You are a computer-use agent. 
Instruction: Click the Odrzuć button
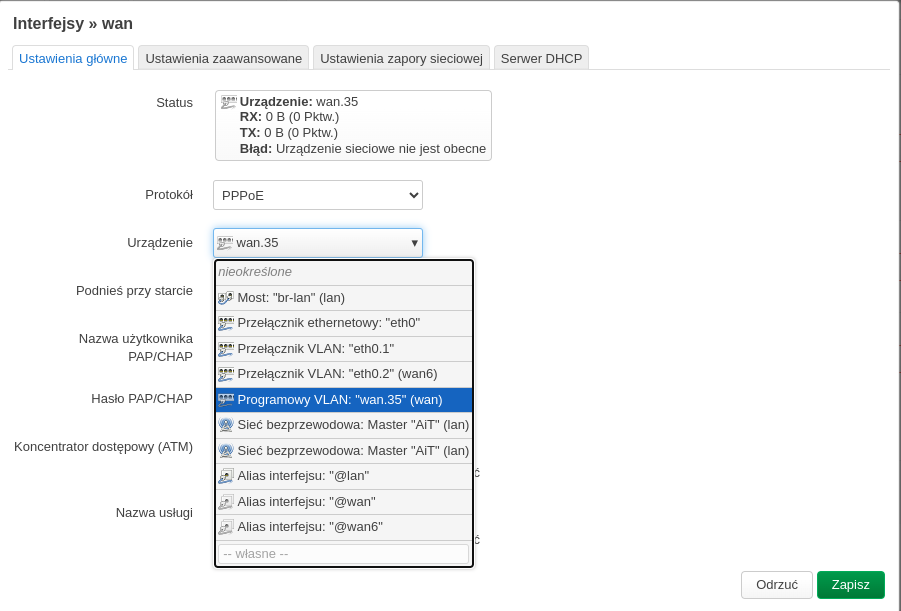coord(776,585)
